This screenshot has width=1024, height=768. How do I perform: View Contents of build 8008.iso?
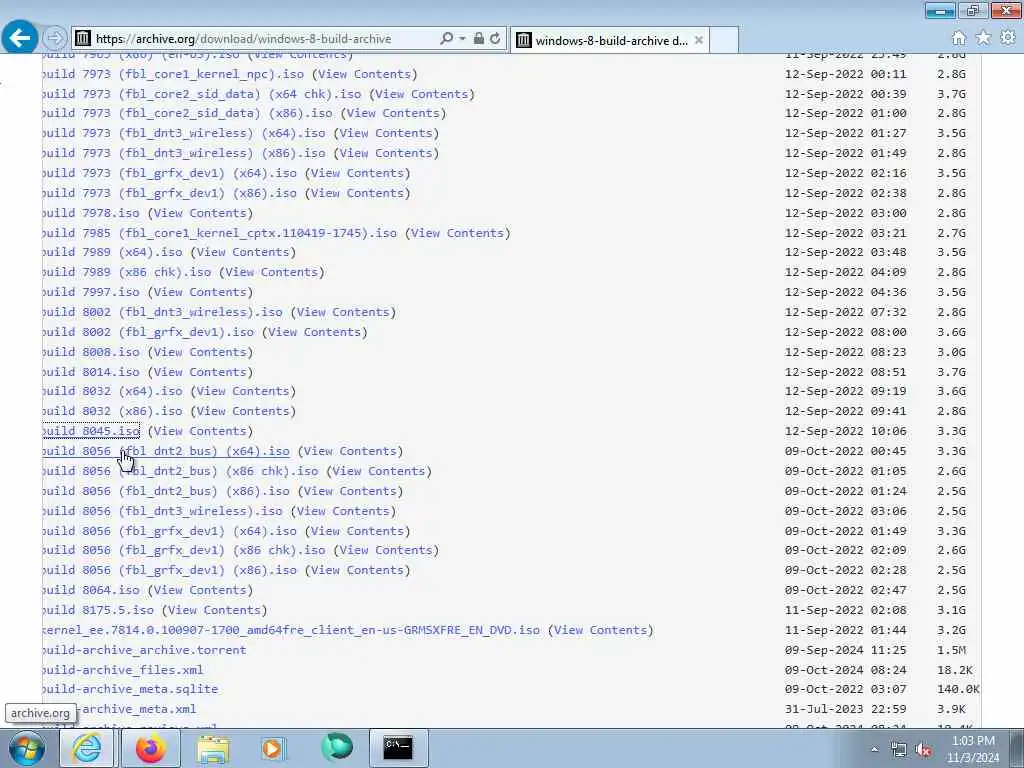pos(200,352)
